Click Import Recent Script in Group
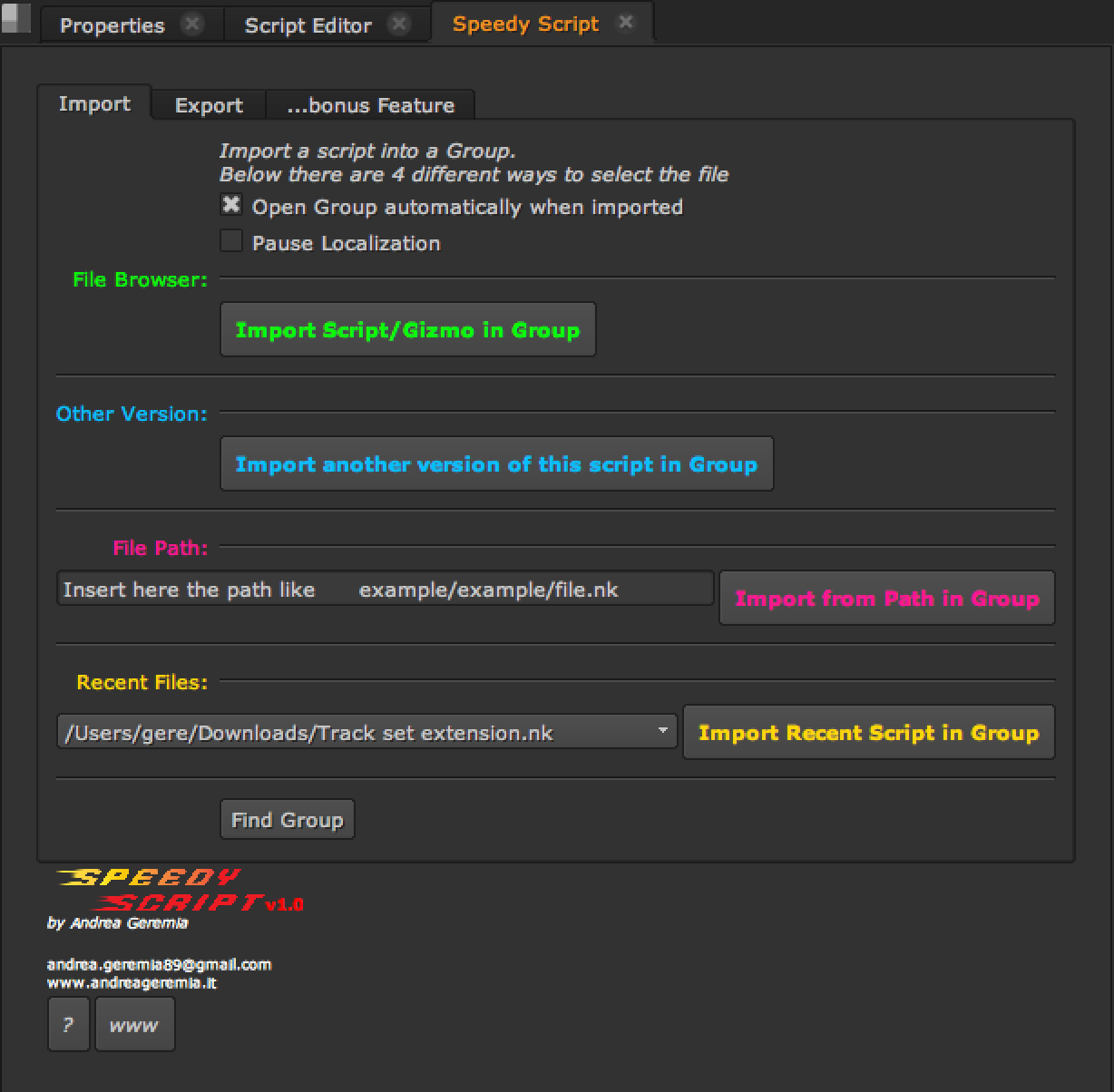Screen dimensions: 1114x1092 (x=868, y=732)
